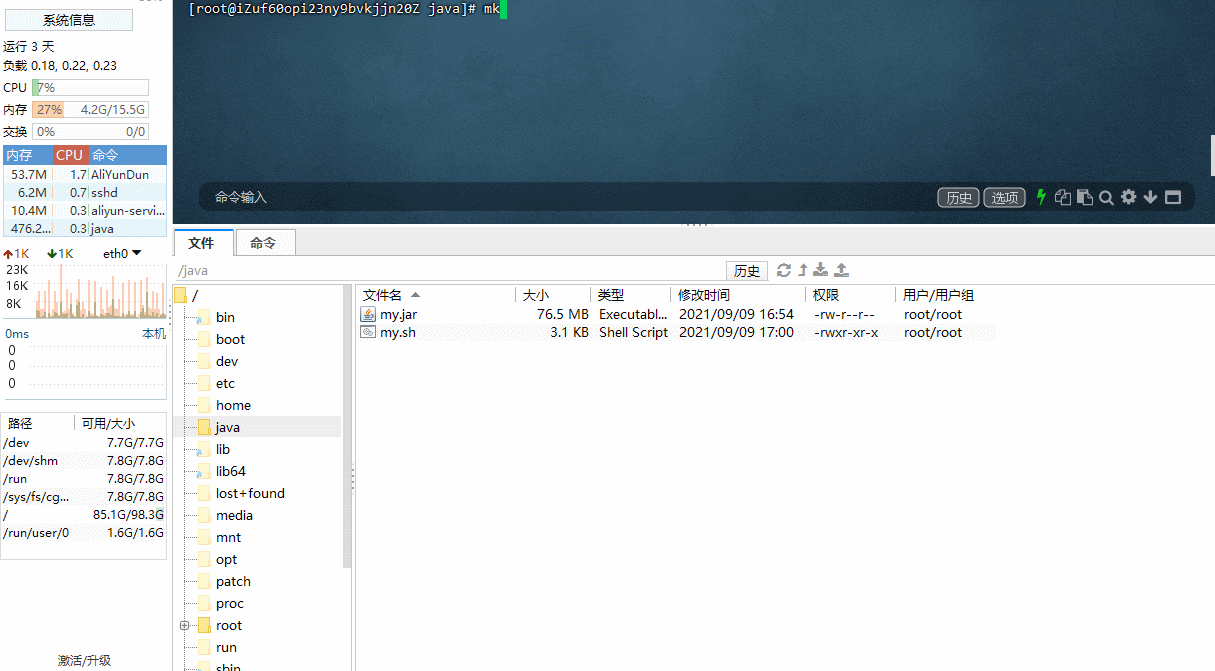Select the my.sh file row

pyautogui.click(x=398, y=332)
